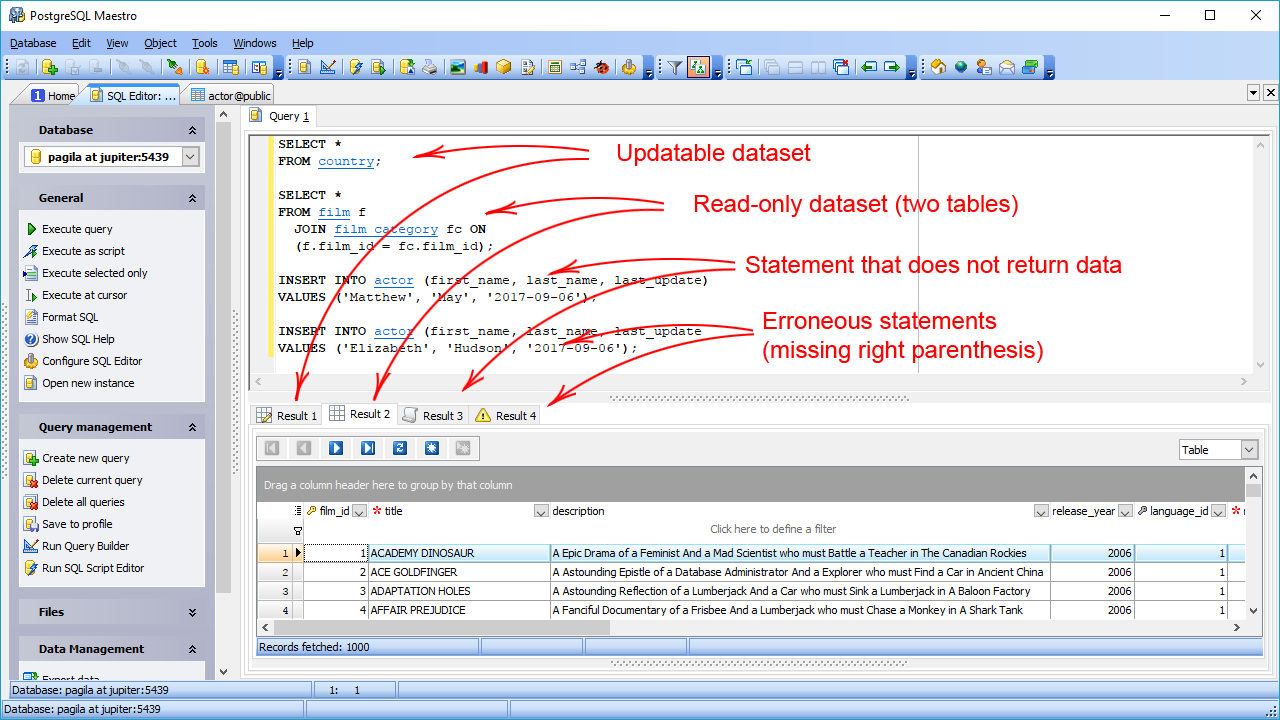Screen dimensions: 1280x720
Task: Click the 'Click here to define a filter' row
Action: coord(772,529)
